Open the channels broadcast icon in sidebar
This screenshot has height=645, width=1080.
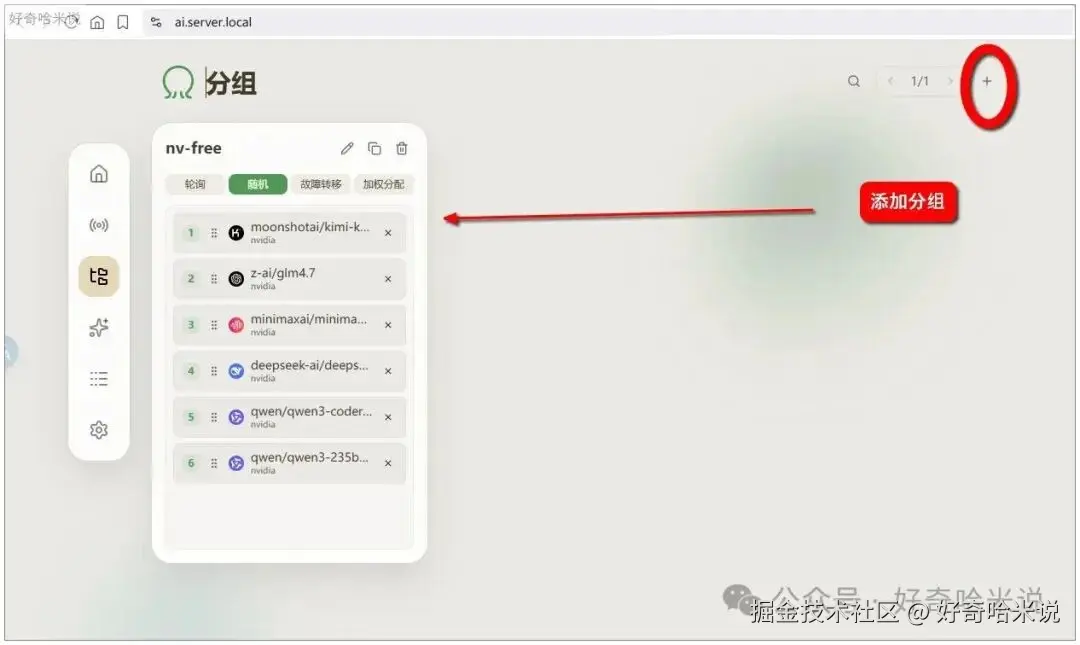point(98,225)
